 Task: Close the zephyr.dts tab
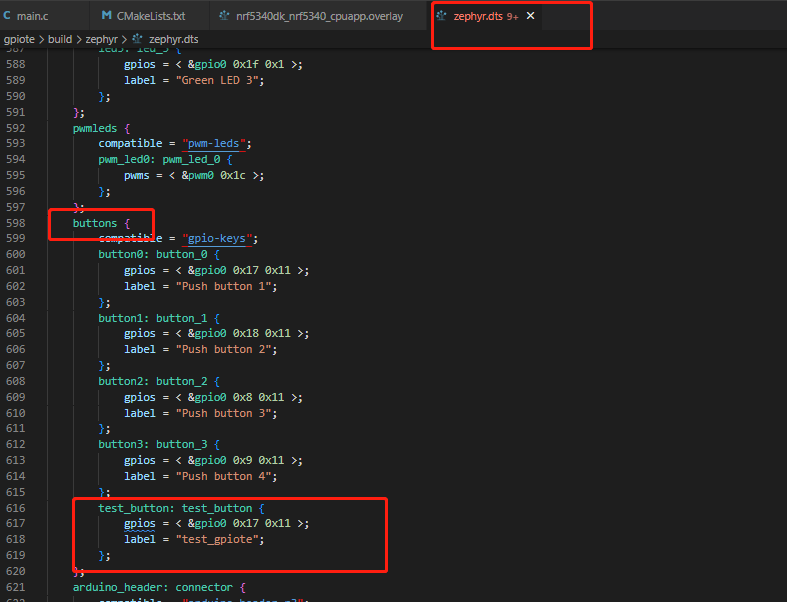[x=531, y=16]
